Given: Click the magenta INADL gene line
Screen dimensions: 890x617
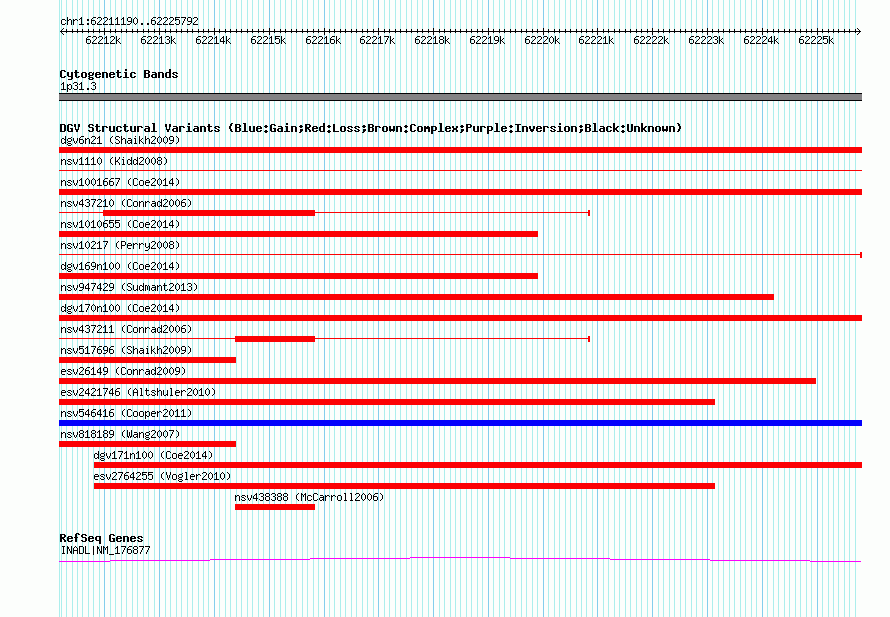Looking at the screenshot, I should [460, 560].
